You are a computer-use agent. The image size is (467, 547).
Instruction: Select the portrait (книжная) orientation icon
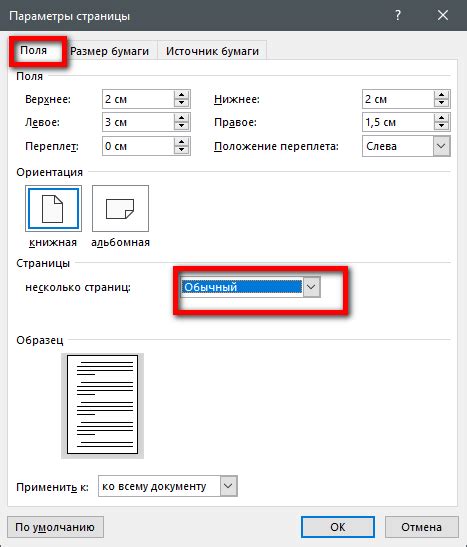[53, 209]
